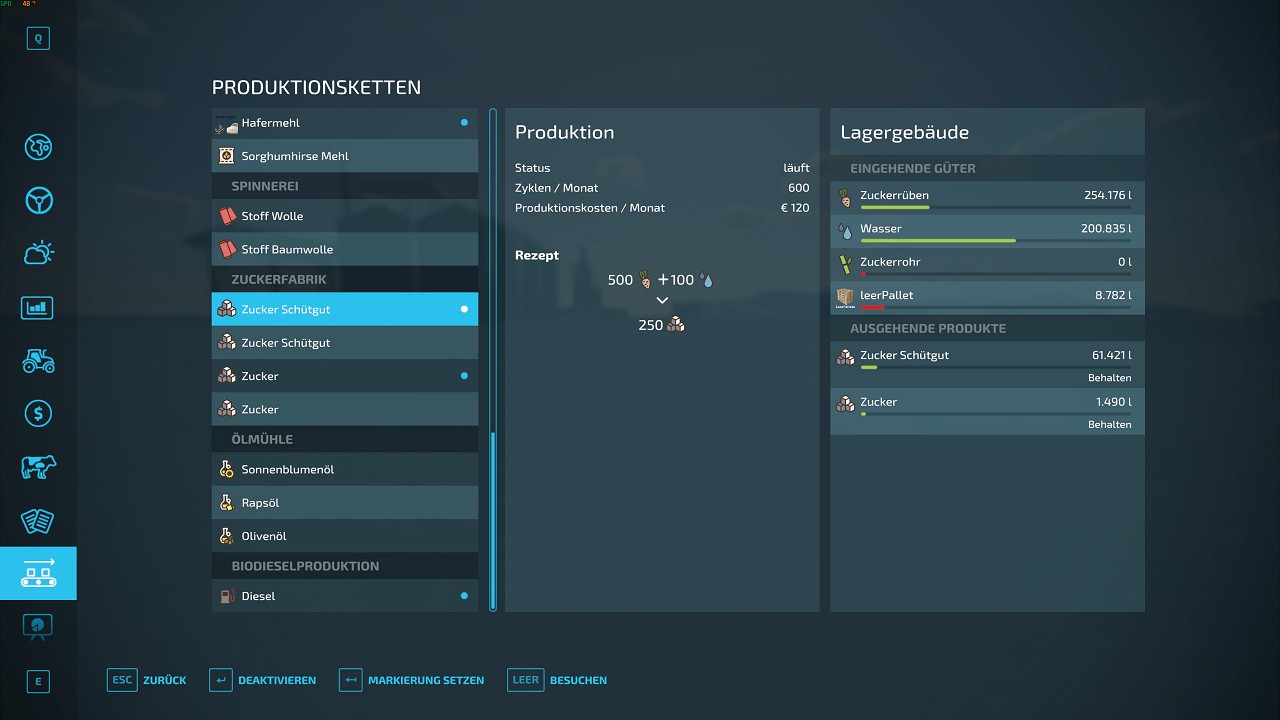Image resolution: width=1280 pixels, height=720 pixels.
Task: Click the Besuchen button
Action: tap(558, 680)
